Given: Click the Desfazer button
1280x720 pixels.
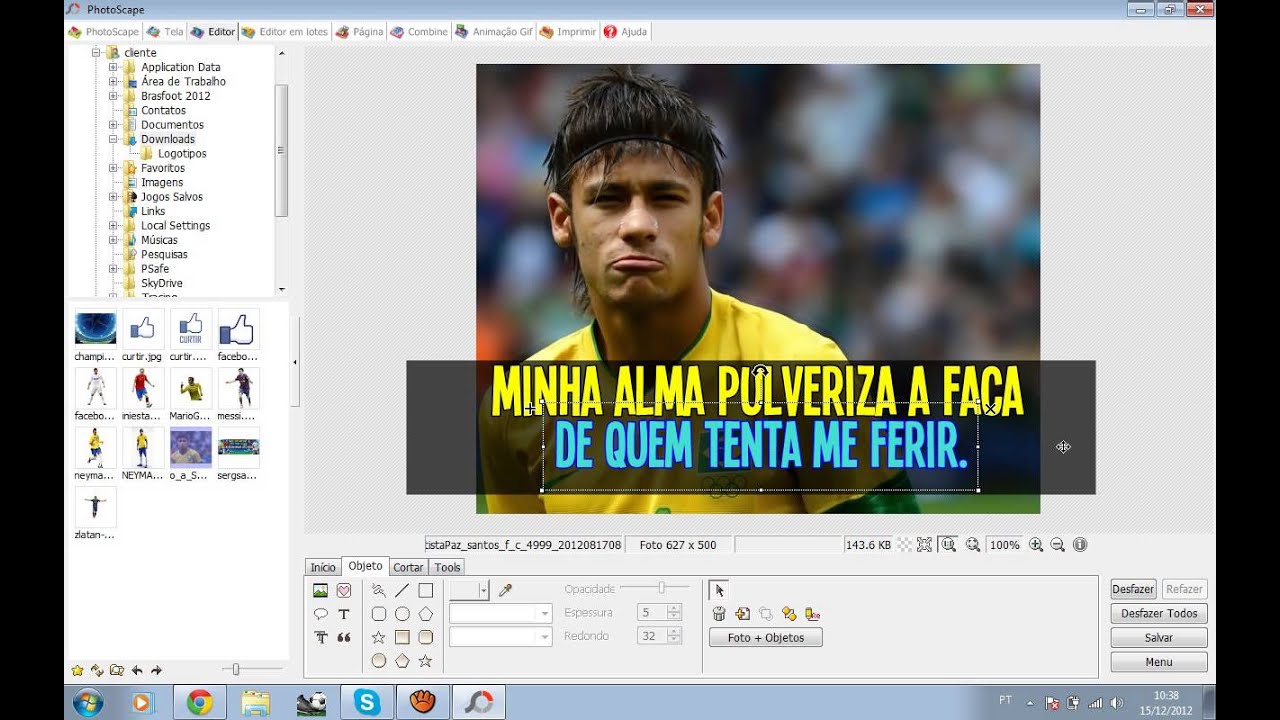Looking at the screenshot, I should point(1133,589).
